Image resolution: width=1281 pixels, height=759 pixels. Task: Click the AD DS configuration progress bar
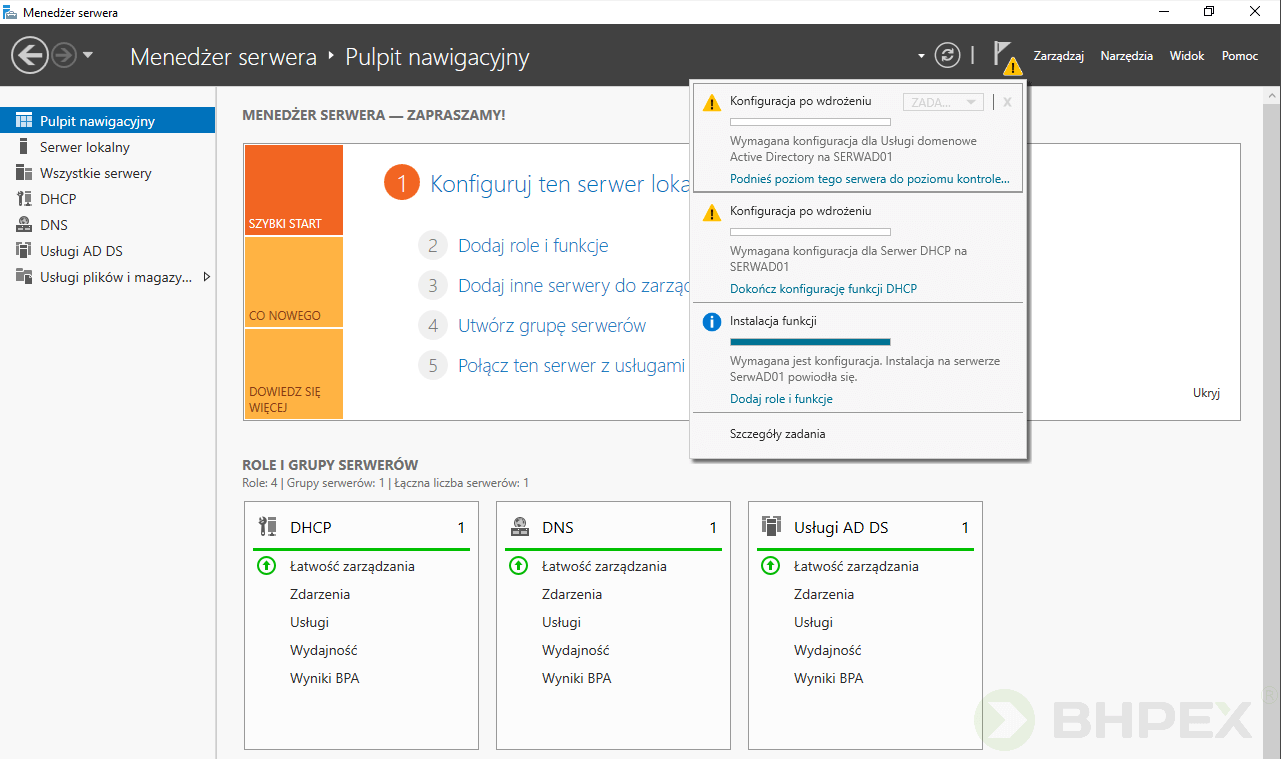[810, 122]
